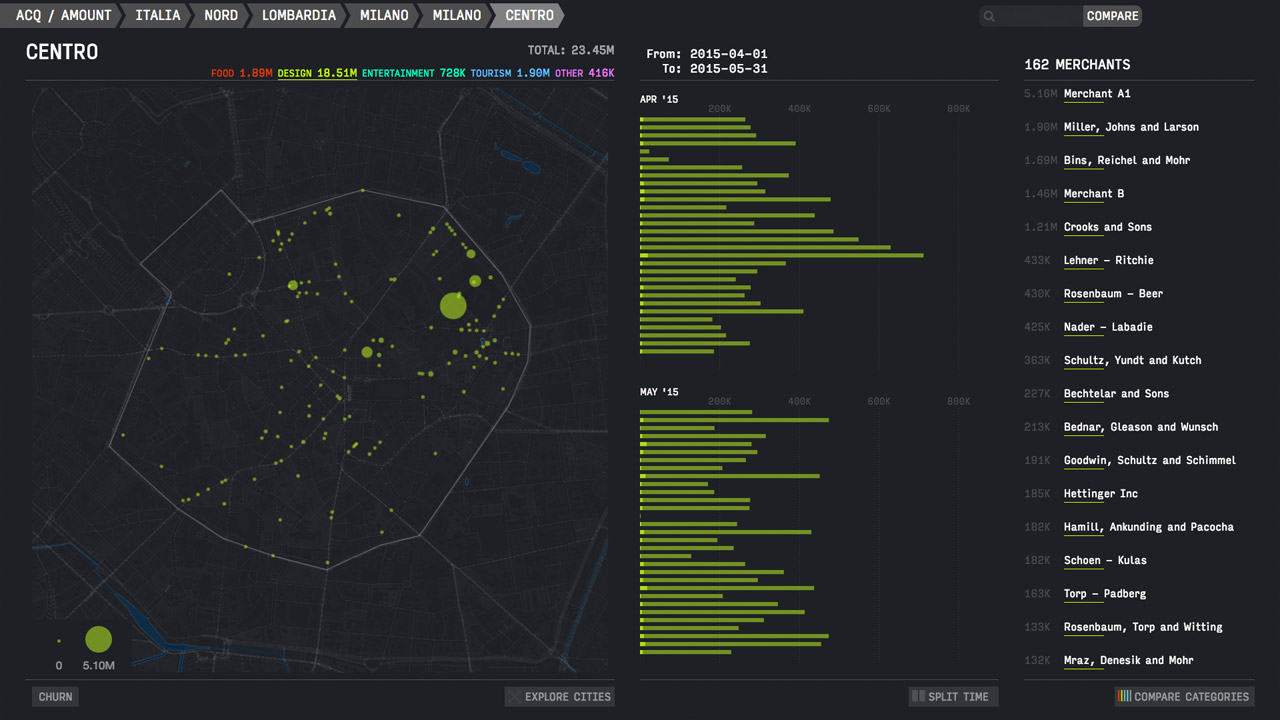This screenshot has height=720, width=1280.
Task: Open Torp – Padberg merchant
Action: point(1105,594)
